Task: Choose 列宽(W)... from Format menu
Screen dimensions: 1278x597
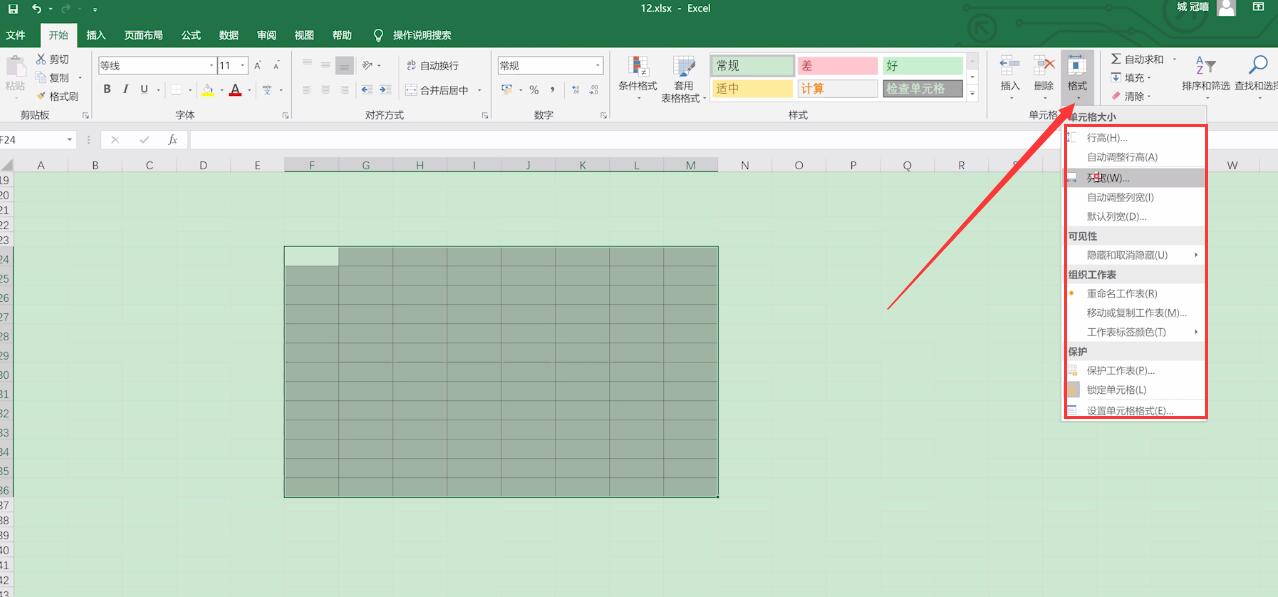Action: [x=1135, y=178]
